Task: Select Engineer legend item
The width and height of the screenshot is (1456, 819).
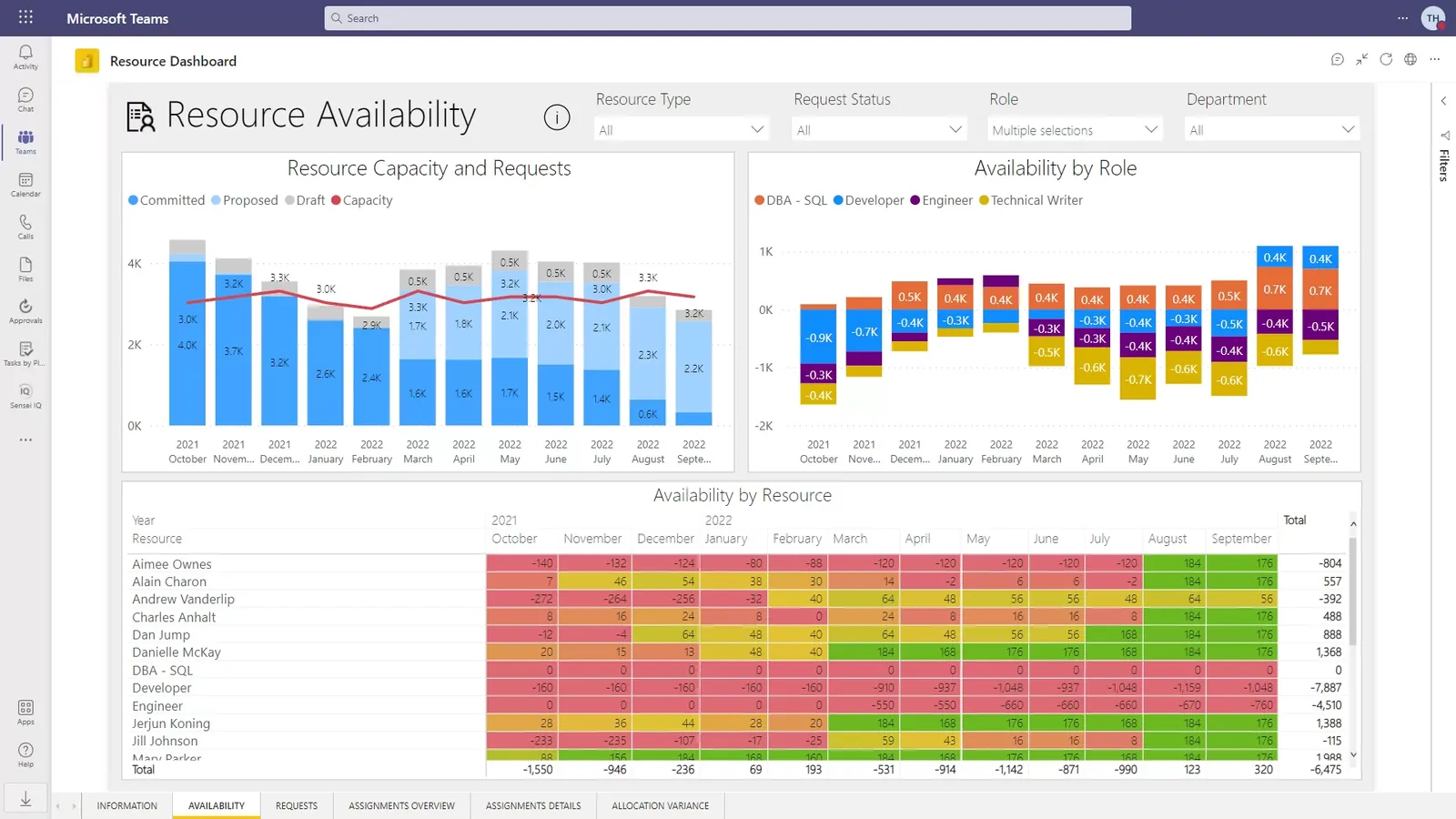Action: click(x=942, y=200)
